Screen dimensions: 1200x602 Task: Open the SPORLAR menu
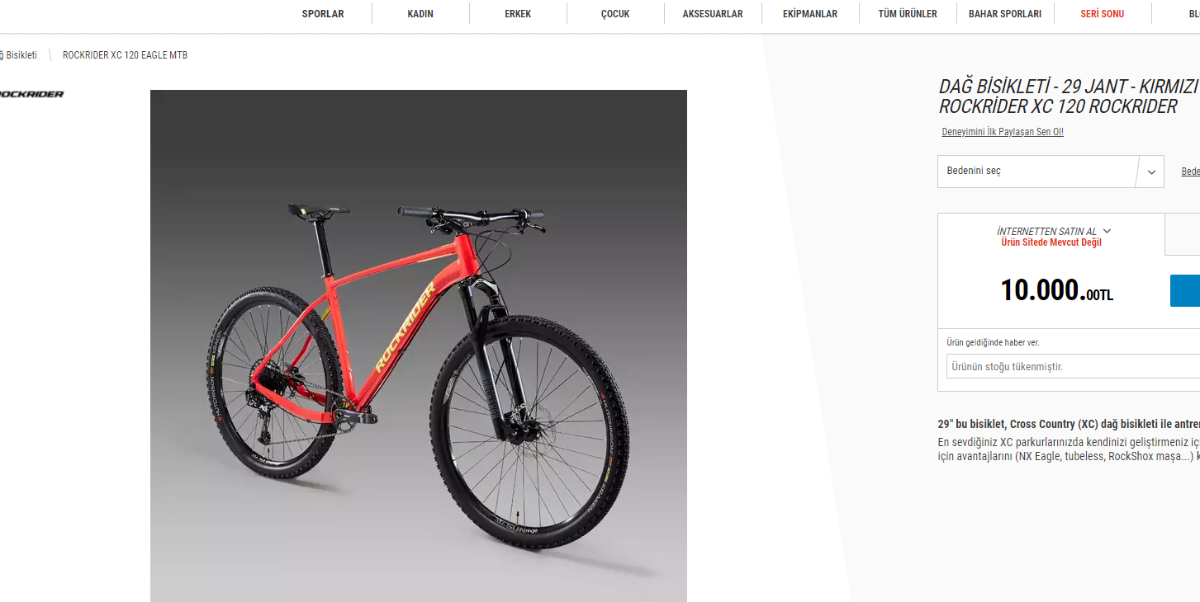[x=323, y=14]
